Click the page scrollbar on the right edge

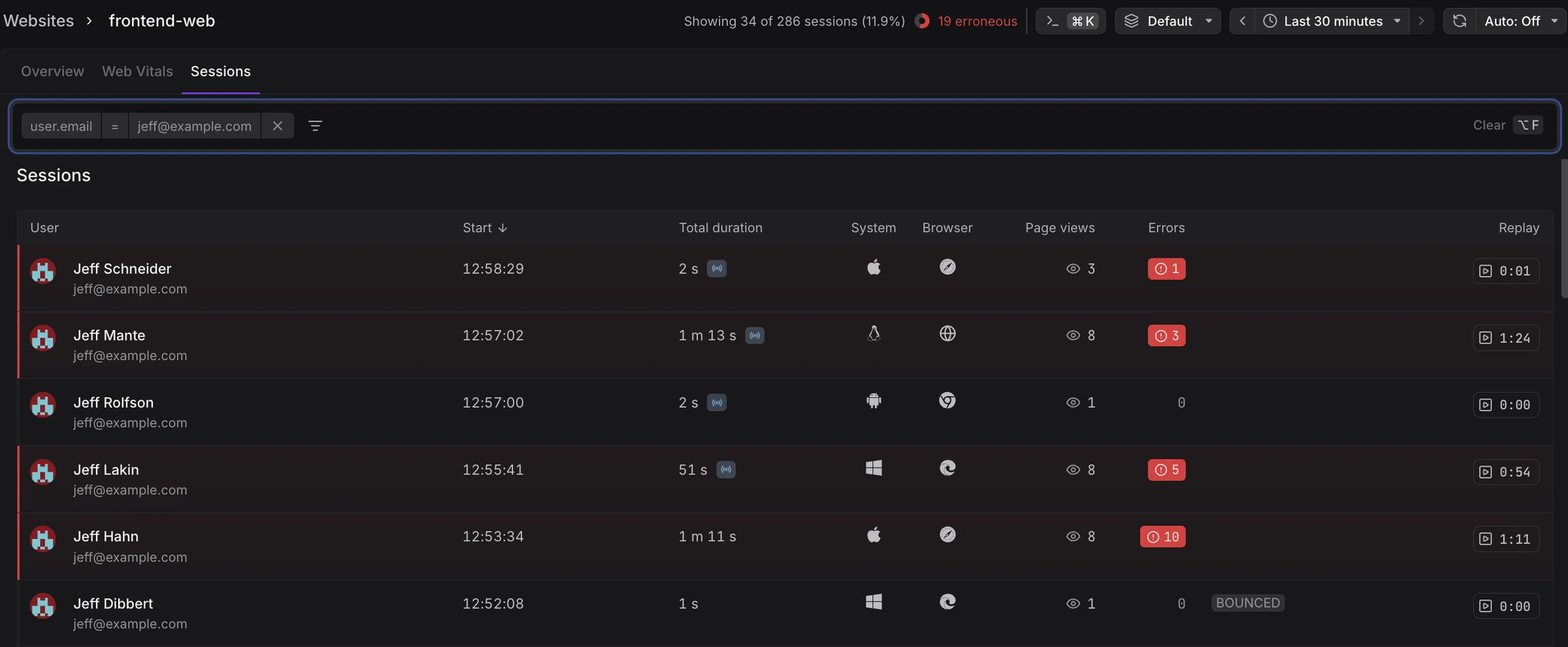1564,229
